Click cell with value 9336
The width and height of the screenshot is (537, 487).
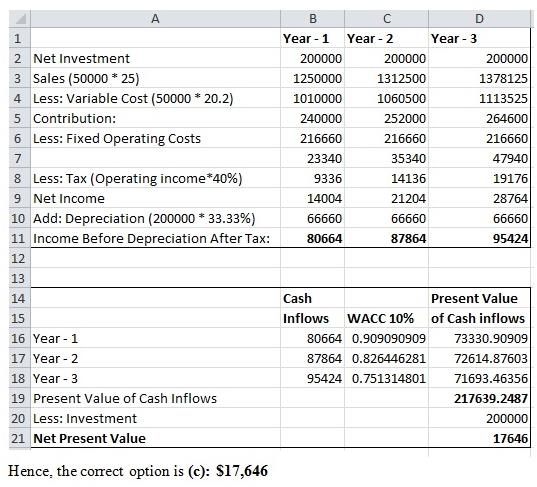312,178
